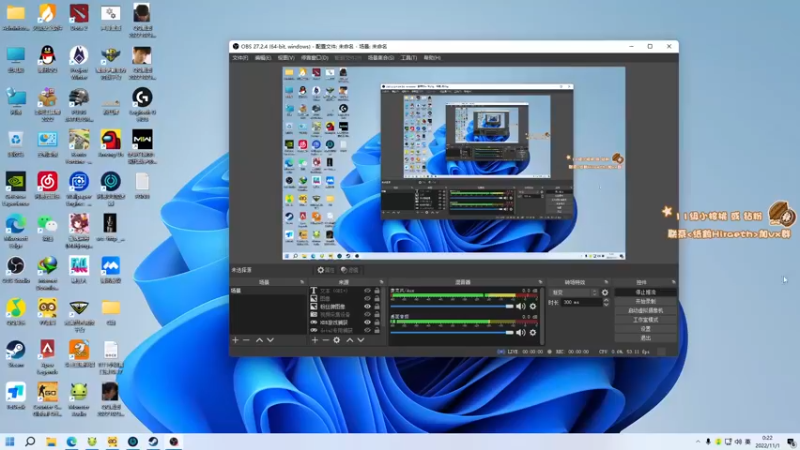Image resolution: width=800 pixels, height=450 pixels.
Task: Decrease transition duration with down arrow
Action: pyautogui.click(x=606, y=305)
